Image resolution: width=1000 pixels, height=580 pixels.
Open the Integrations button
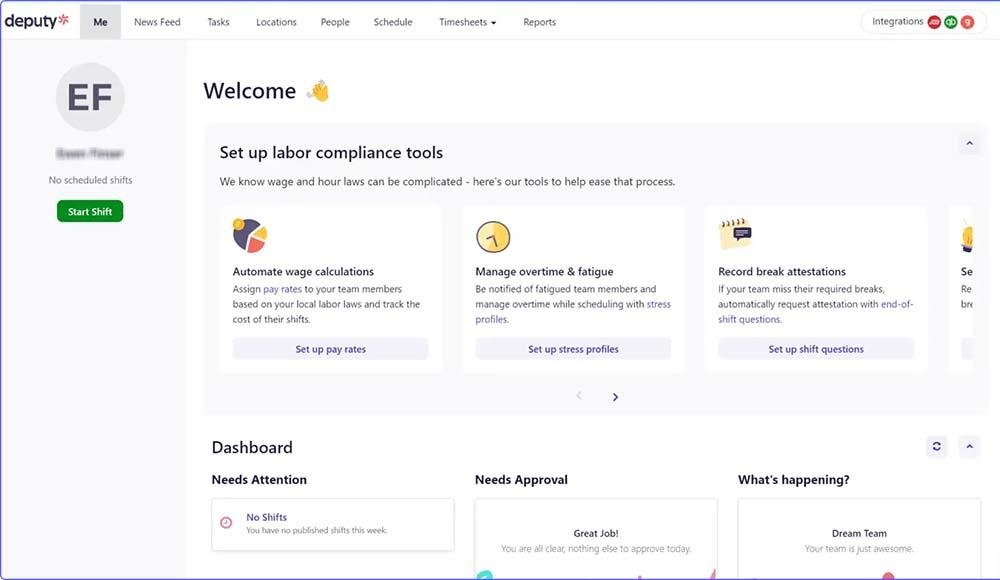pos(923,22)
